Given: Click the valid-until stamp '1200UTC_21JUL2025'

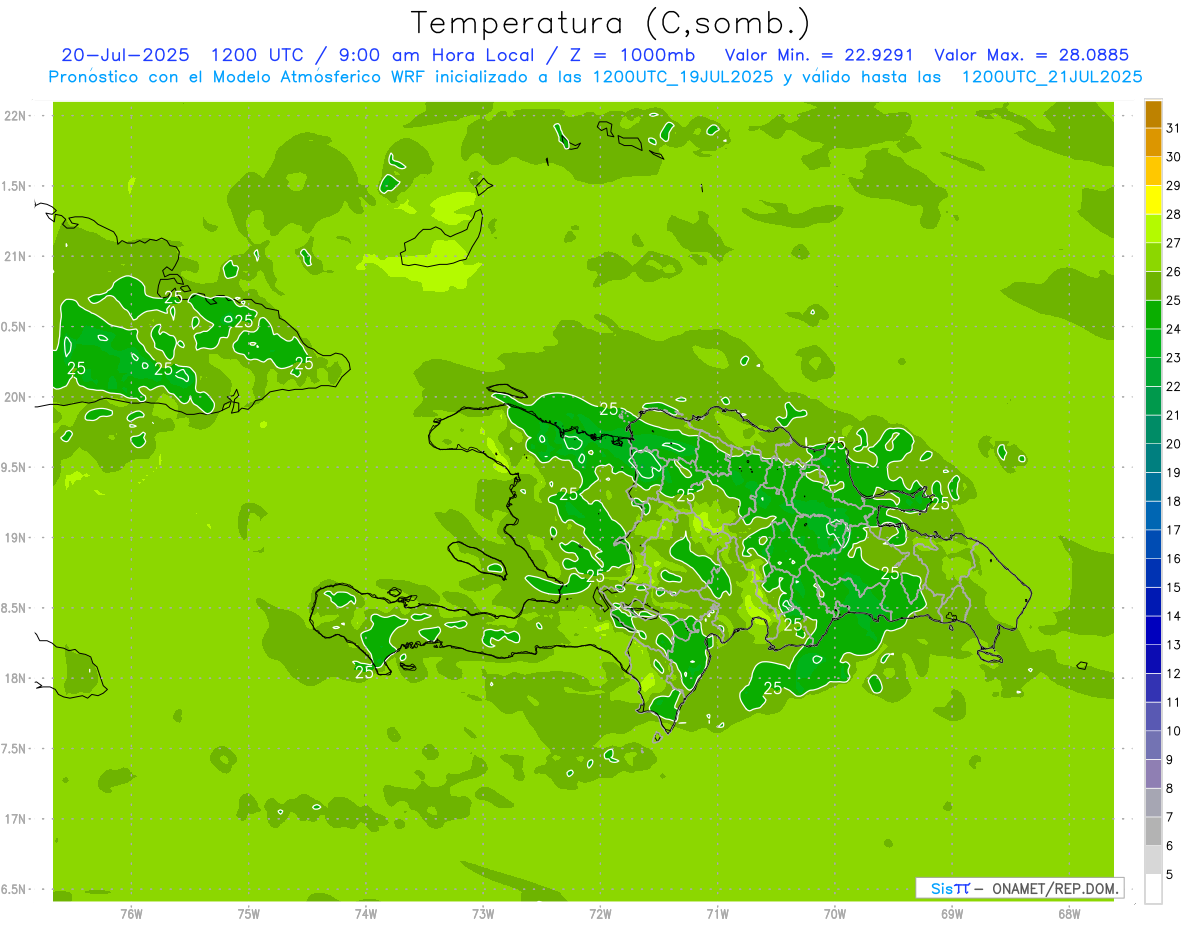Looking at the screenshot, I should (x=1052, y=77).
